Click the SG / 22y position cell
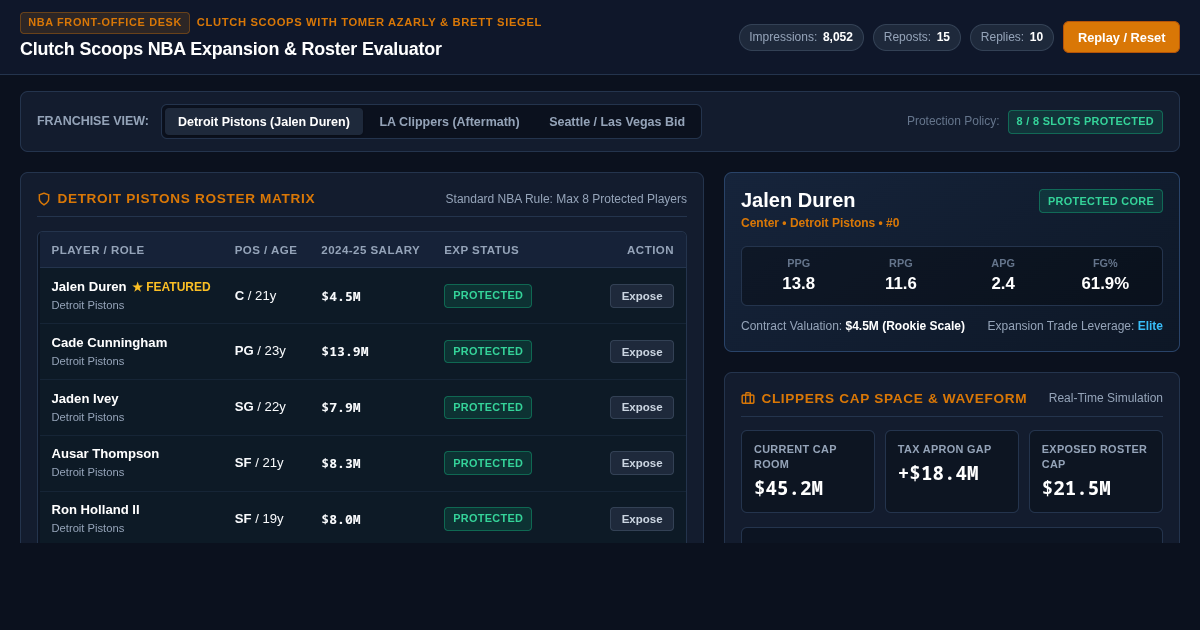1200x630 pixels. point(260,407)
